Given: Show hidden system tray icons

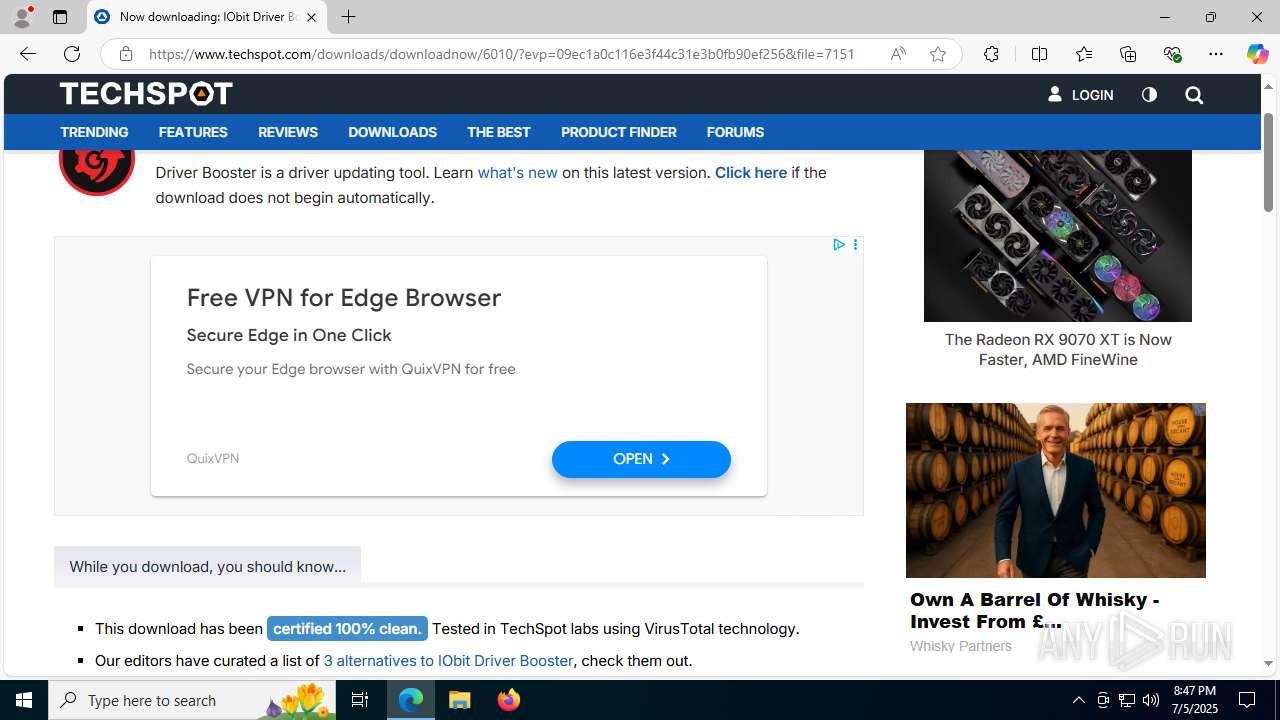Looking at the screenshot, I should click(1078, 700).
